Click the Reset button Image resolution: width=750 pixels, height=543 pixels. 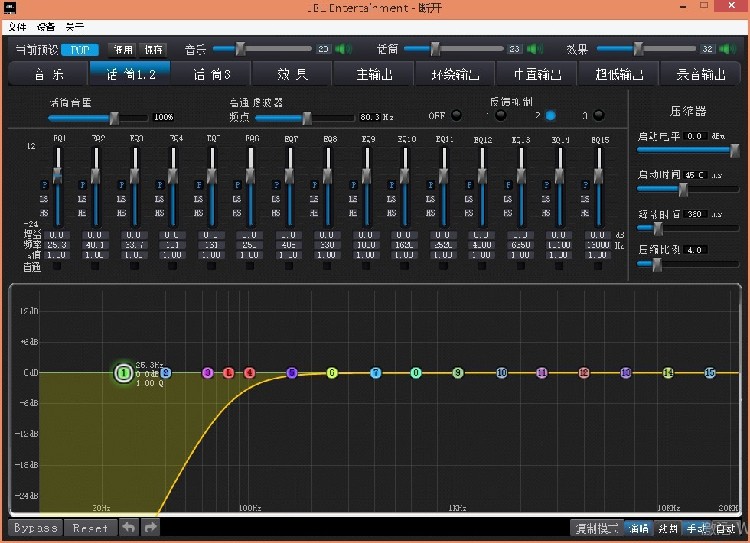[x=90, y=528]
